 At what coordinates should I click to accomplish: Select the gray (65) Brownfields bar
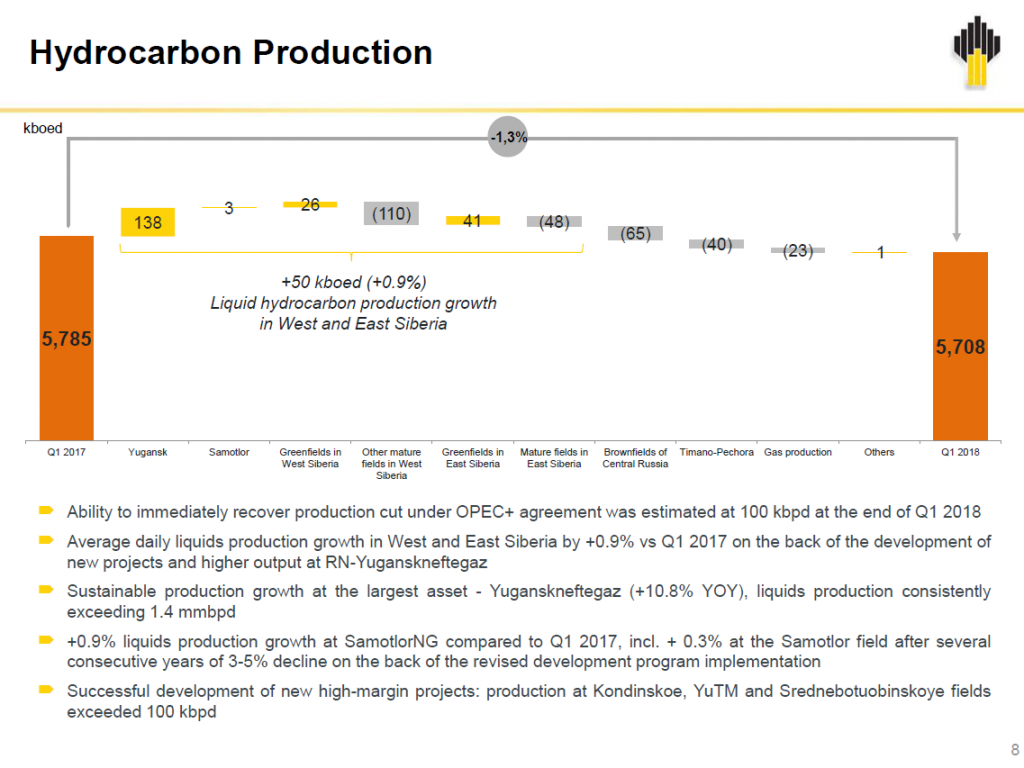(635, 233)
